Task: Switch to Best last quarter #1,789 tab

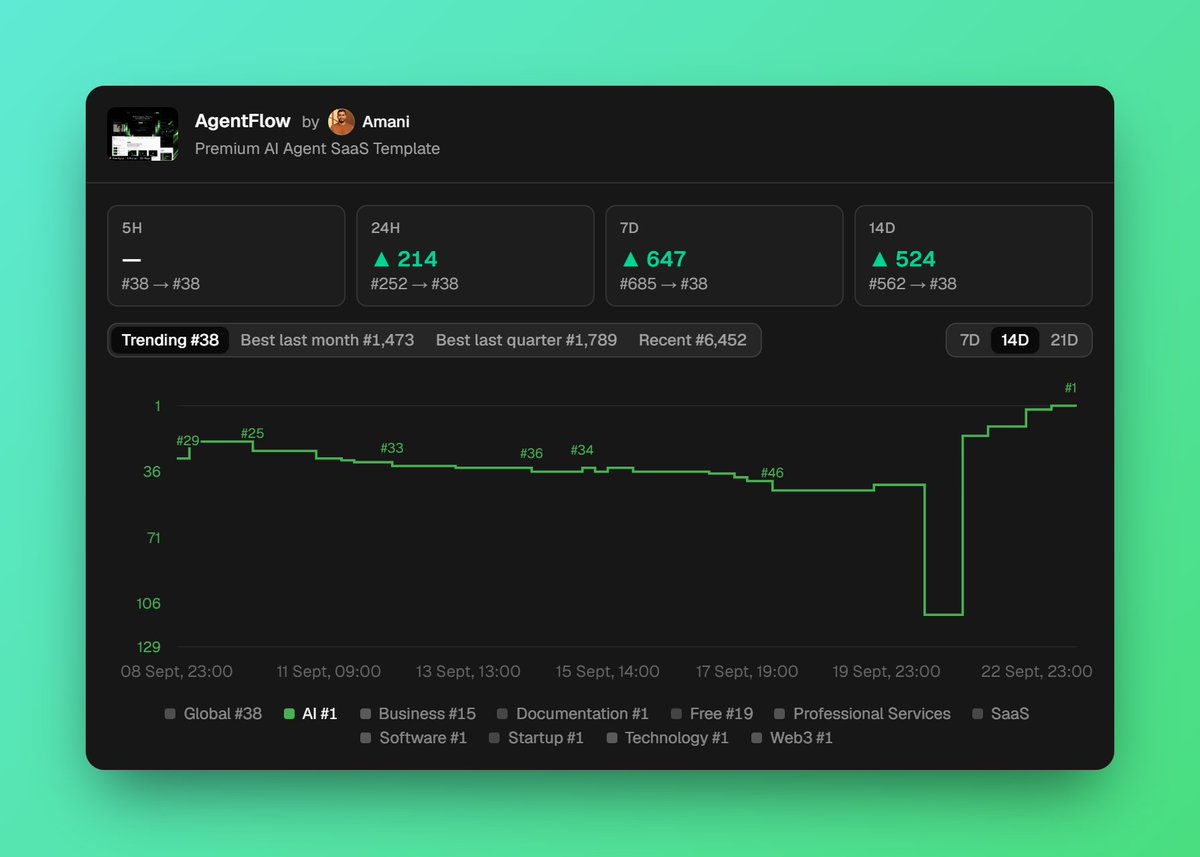Action: pos(526,340)
